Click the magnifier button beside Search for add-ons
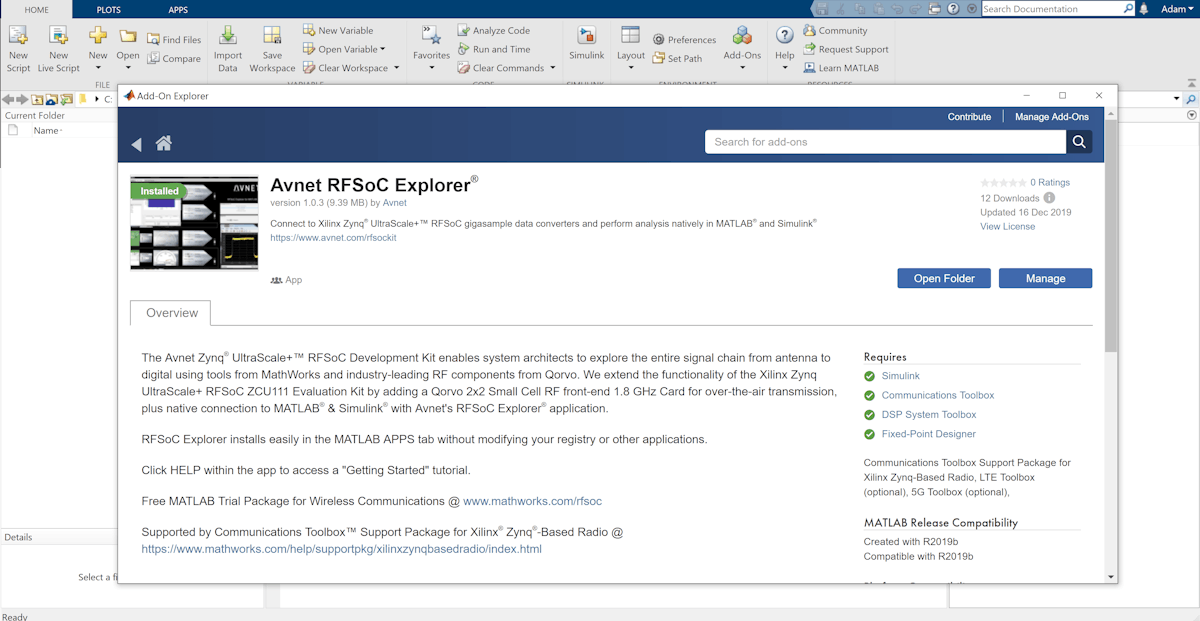This screenshot has width=1200, height=621. click(x=1079, y=142)
